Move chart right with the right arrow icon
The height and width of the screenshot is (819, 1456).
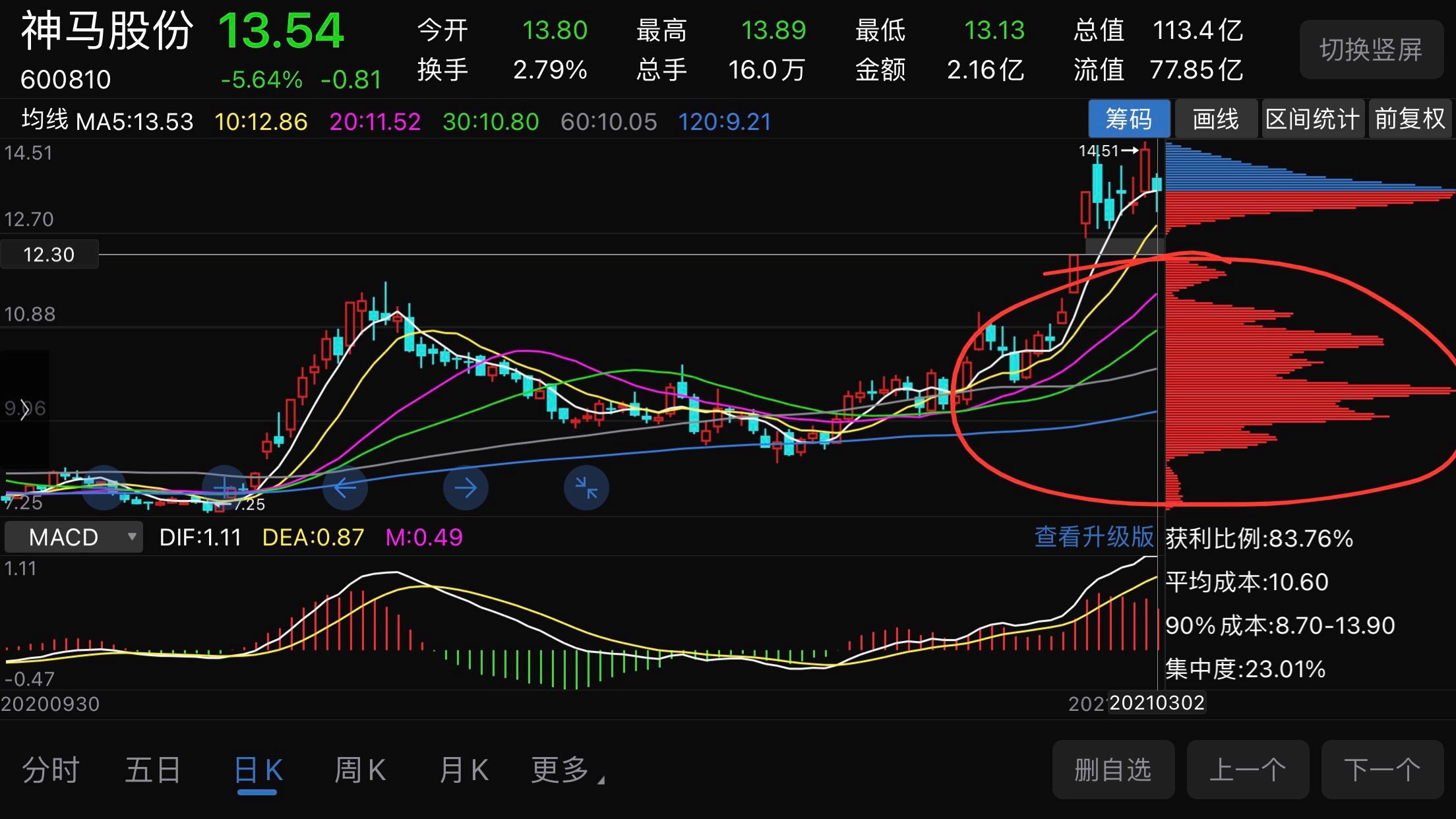466,488
